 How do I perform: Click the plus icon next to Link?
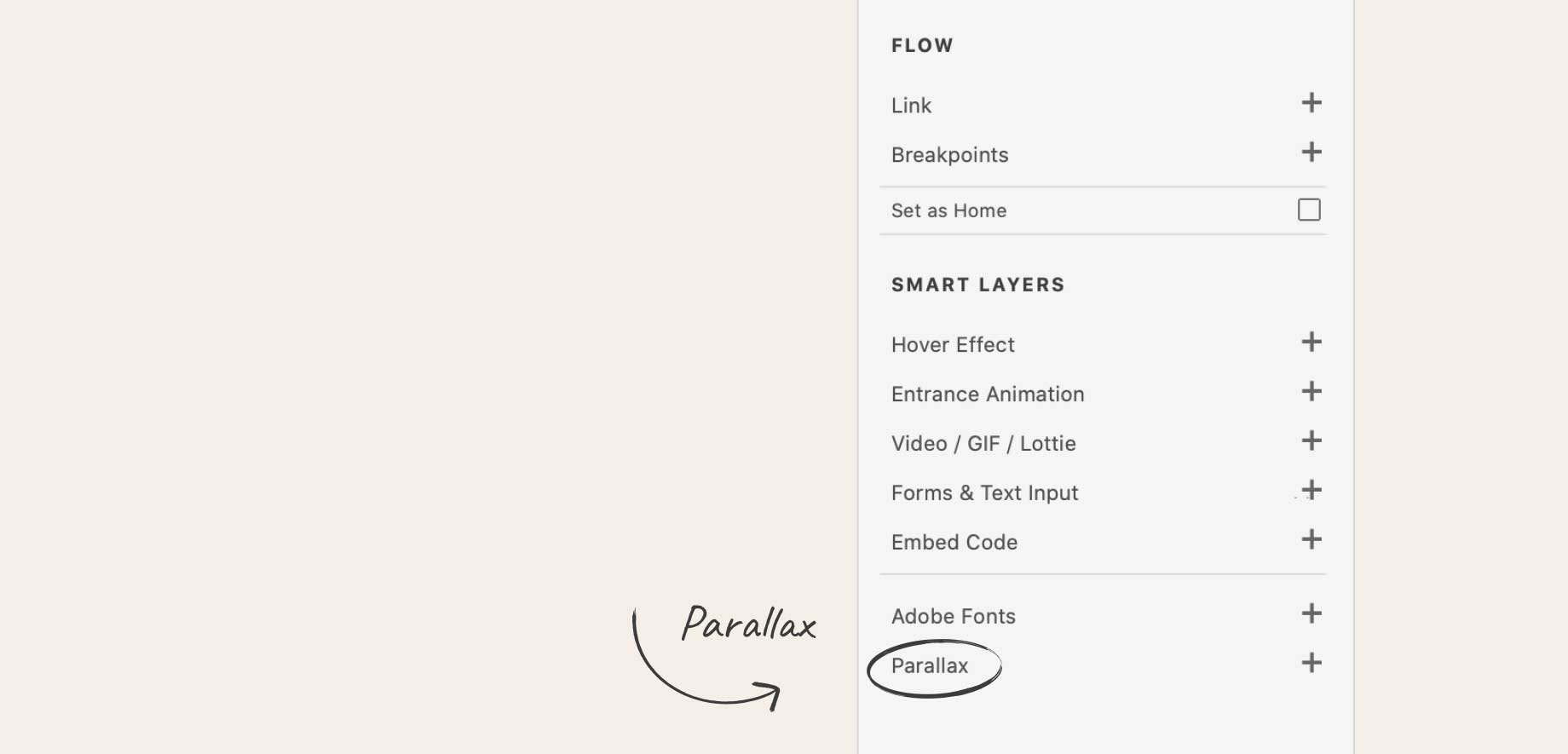(1311, 103)
